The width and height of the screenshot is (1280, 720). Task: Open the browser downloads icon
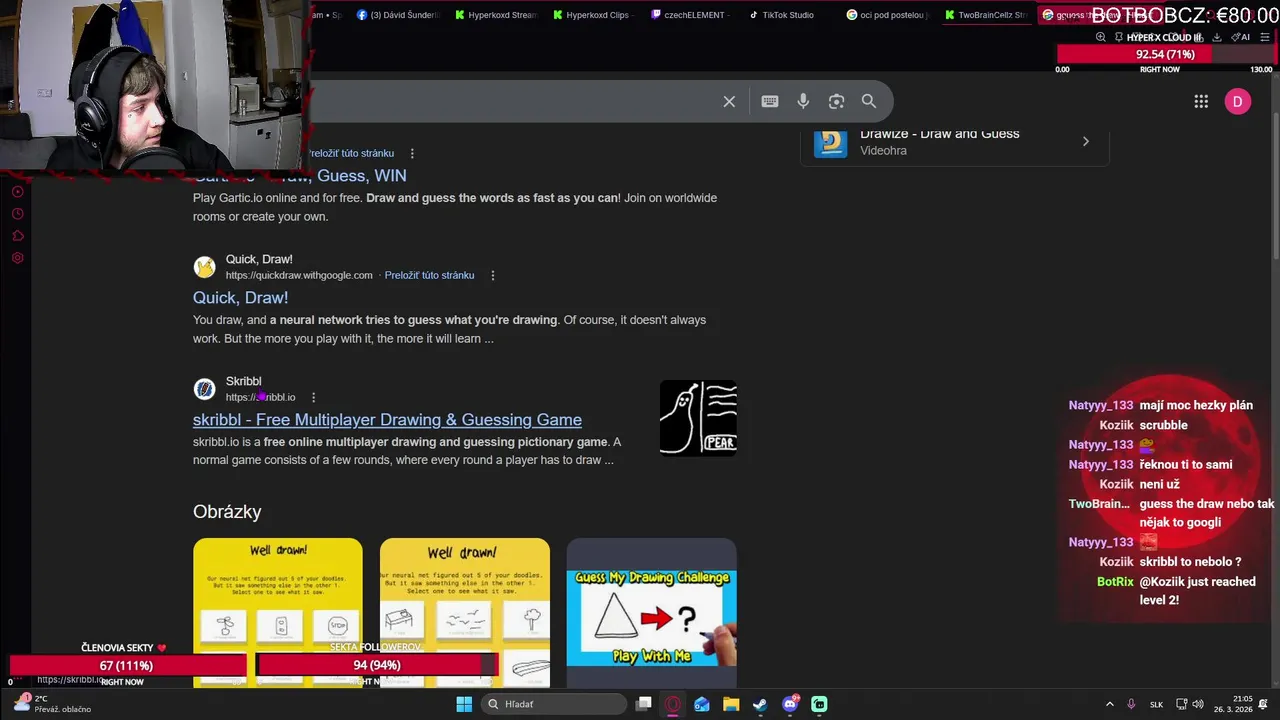coord(1217,37)
